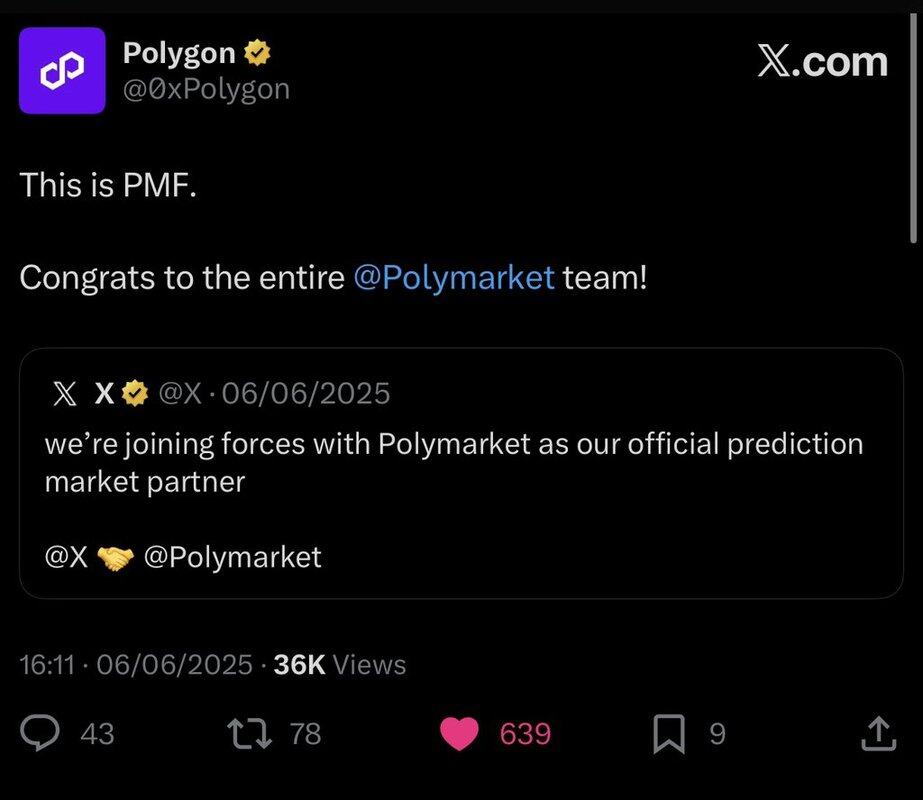The image size is (923, 800).
Task: Click the 36K Views count
Action: pos(340,665)
